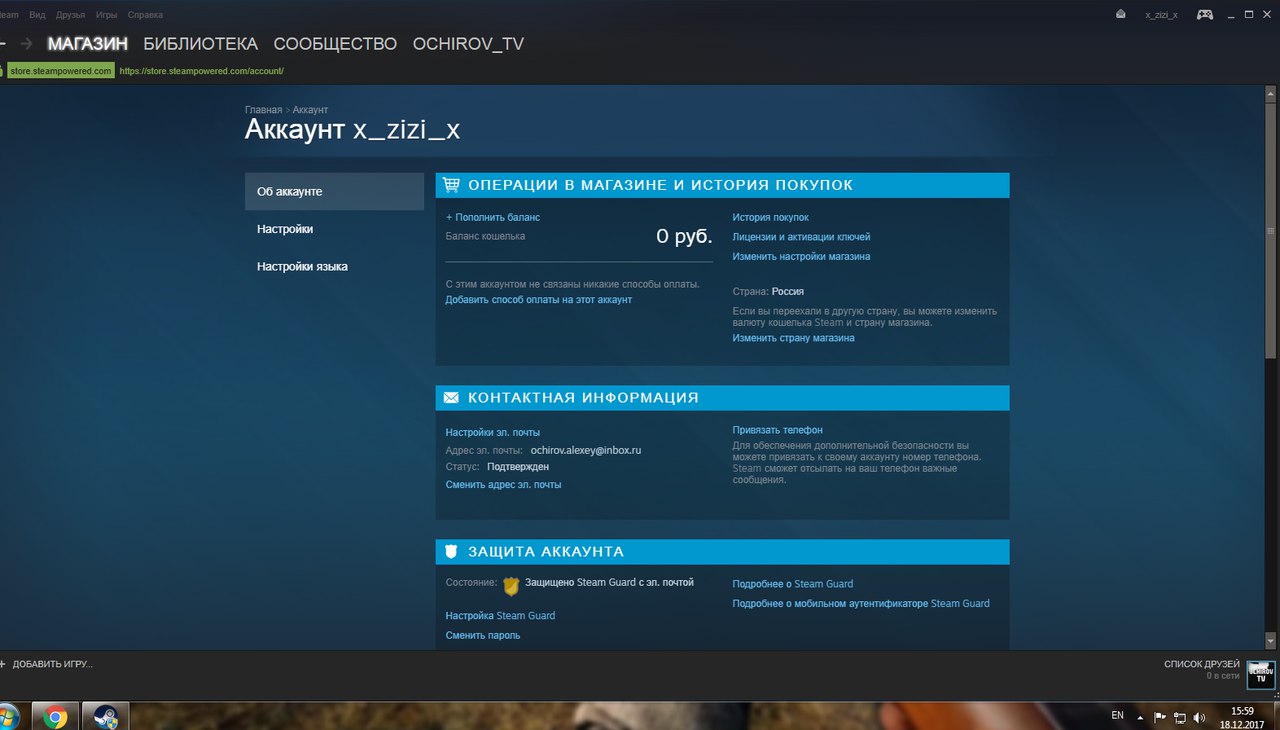Click the network icon in system tray
This screenshot has width=1280, height=730.
point(1180,717)
